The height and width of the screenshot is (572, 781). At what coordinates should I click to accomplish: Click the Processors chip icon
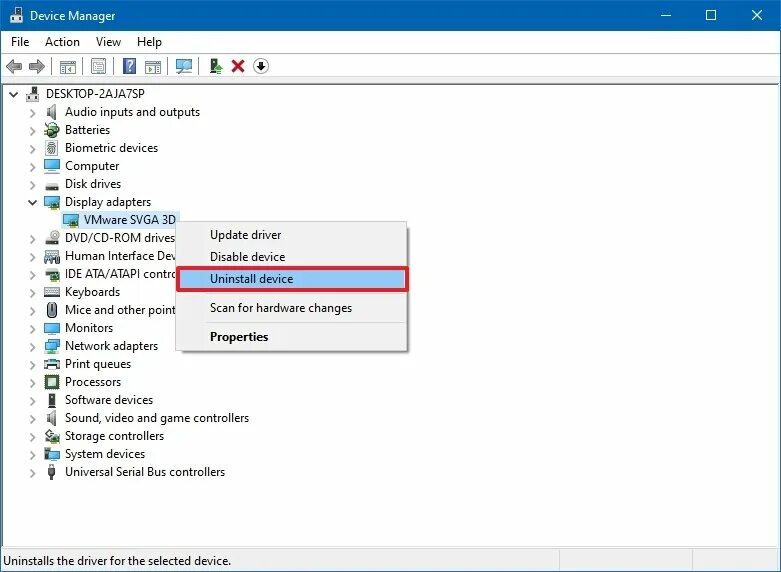click(x=52, y=382)
